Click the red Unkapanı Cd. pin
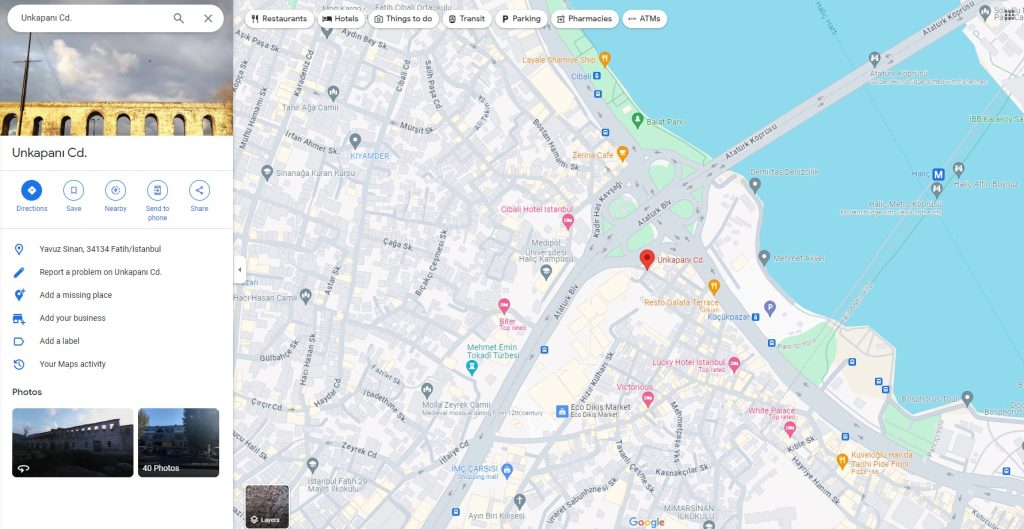1024x529 pixels. coord(647,259)
